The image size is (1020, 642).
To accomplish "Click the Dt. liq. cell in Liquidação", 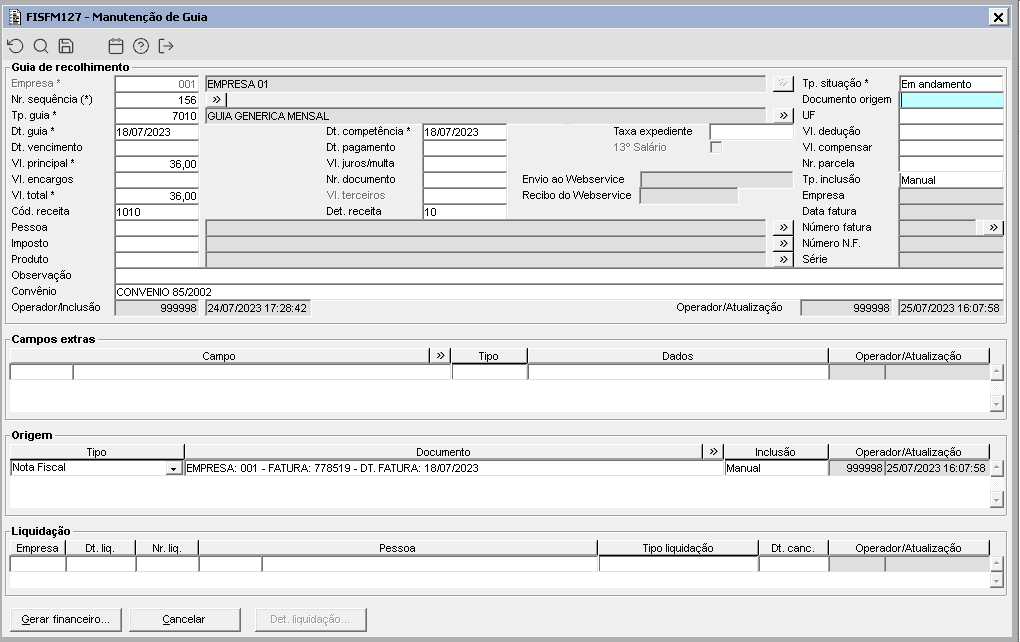I will click(x=101, y=564).
